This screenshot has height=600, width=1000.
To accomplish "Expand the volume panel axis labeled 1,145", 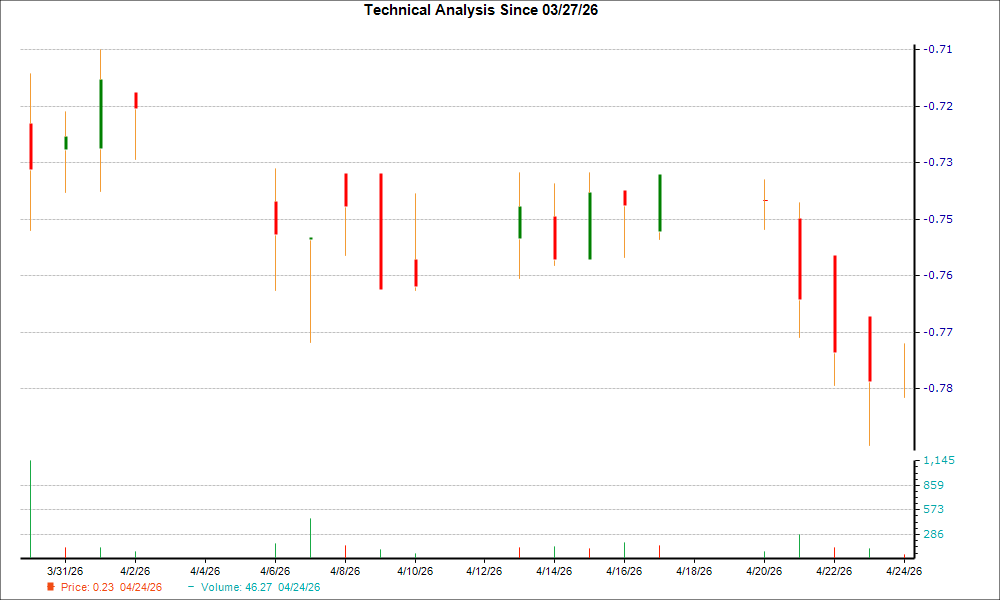I will pos(937,459).
